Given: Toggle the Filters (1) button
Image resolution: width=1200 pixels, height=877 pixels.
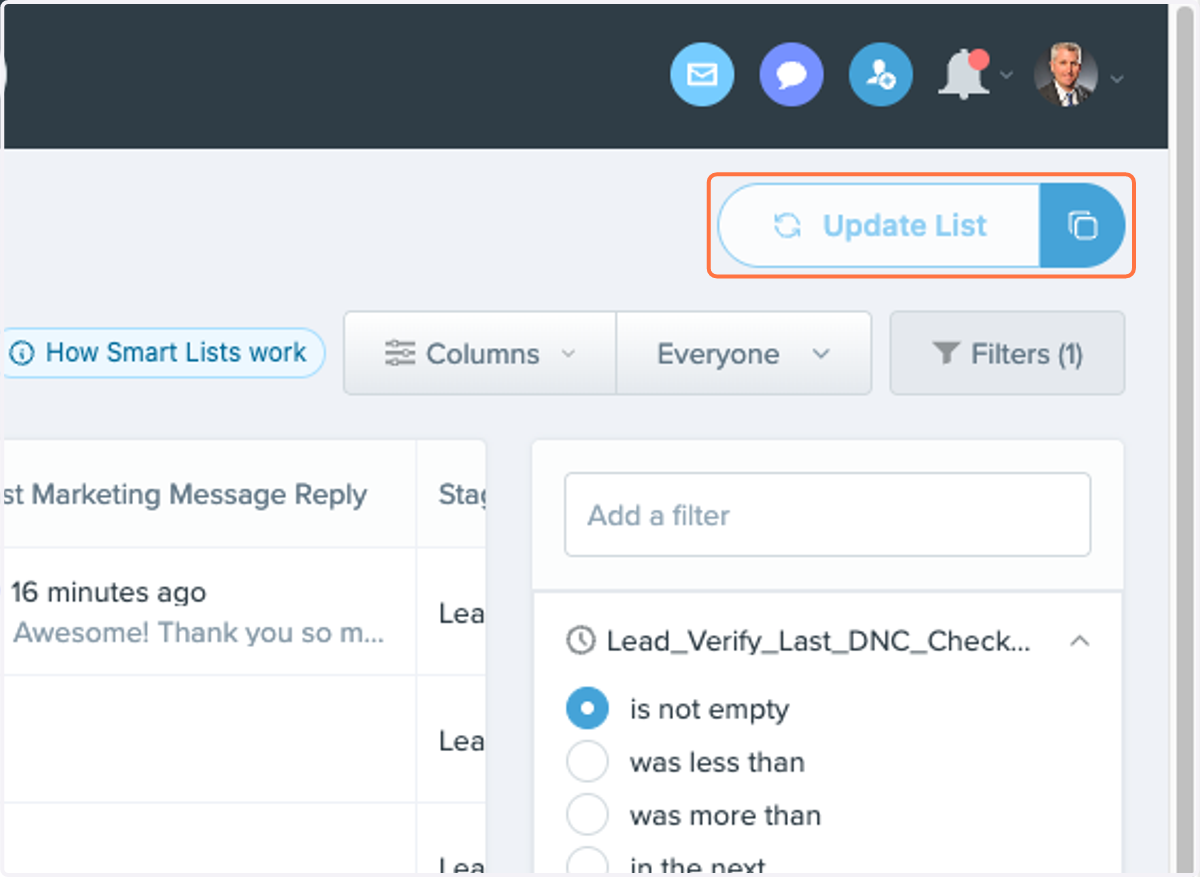Looking at the screenshot, I should [x=1007, y=354].
